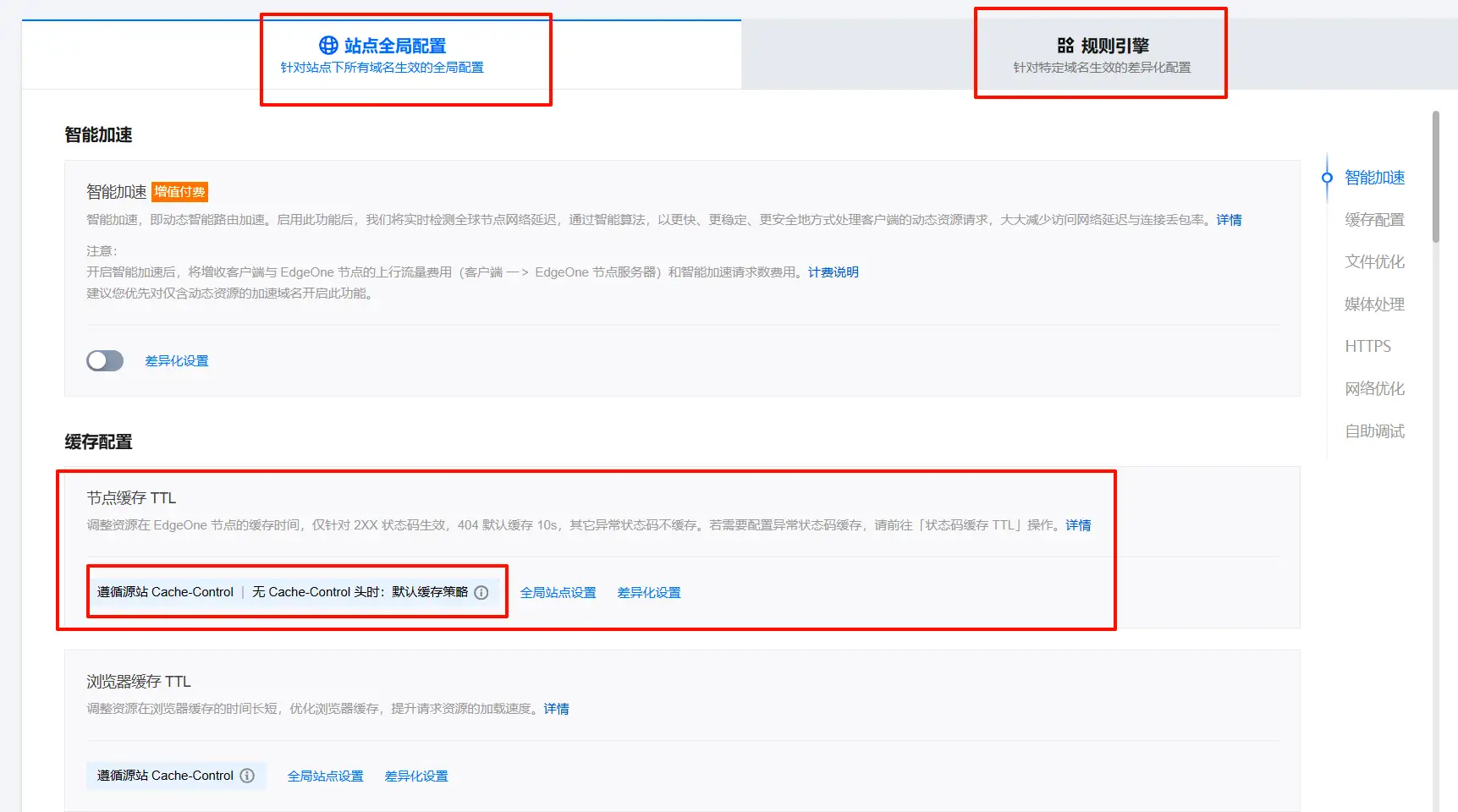Click the page vertical scrollbar thumb
Screen dimensions: 1458x812
coord(1435,176)
